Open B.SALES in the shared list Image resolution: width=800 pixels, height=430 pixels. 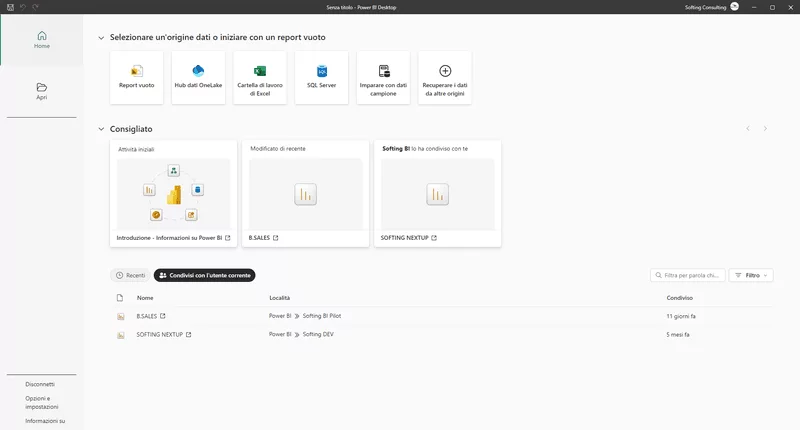pyautogui.click(x=146, y=316)
